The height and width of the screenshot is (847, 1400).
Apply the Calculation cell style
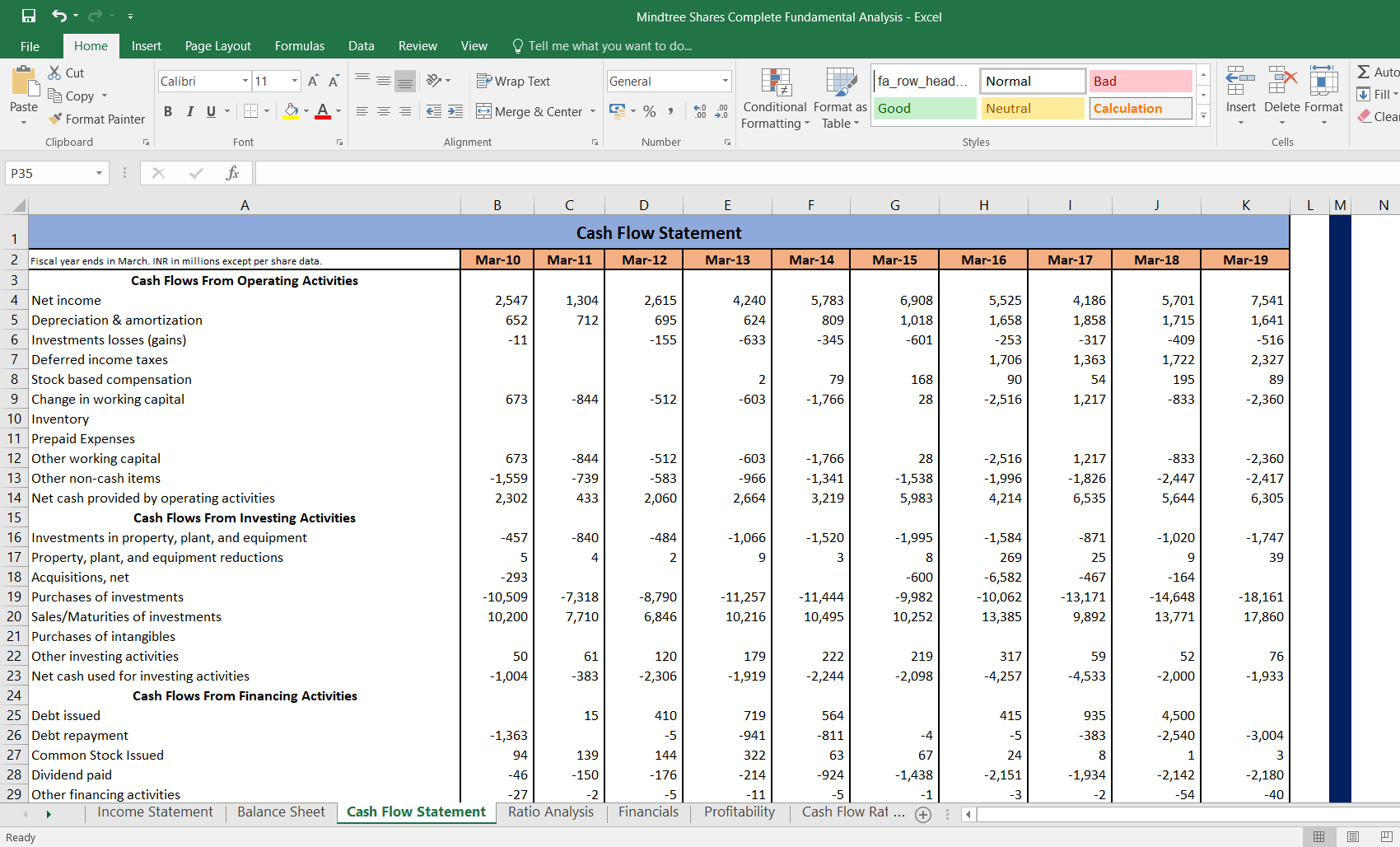pyautogui.click(x=1141, y=108)
